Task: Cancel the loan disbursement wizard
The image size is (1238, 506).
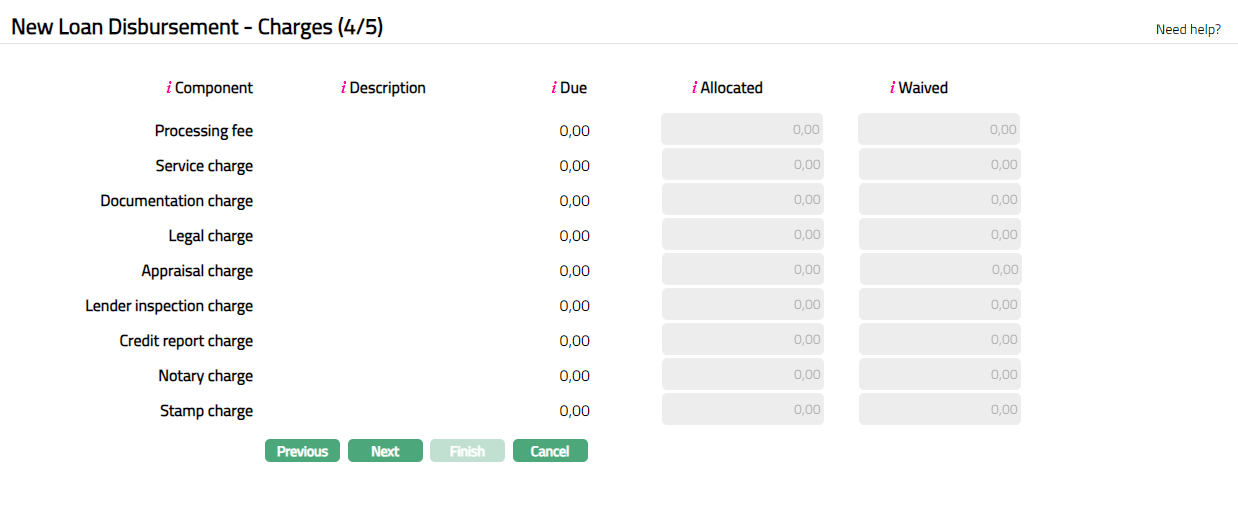Action: [550, 451]
